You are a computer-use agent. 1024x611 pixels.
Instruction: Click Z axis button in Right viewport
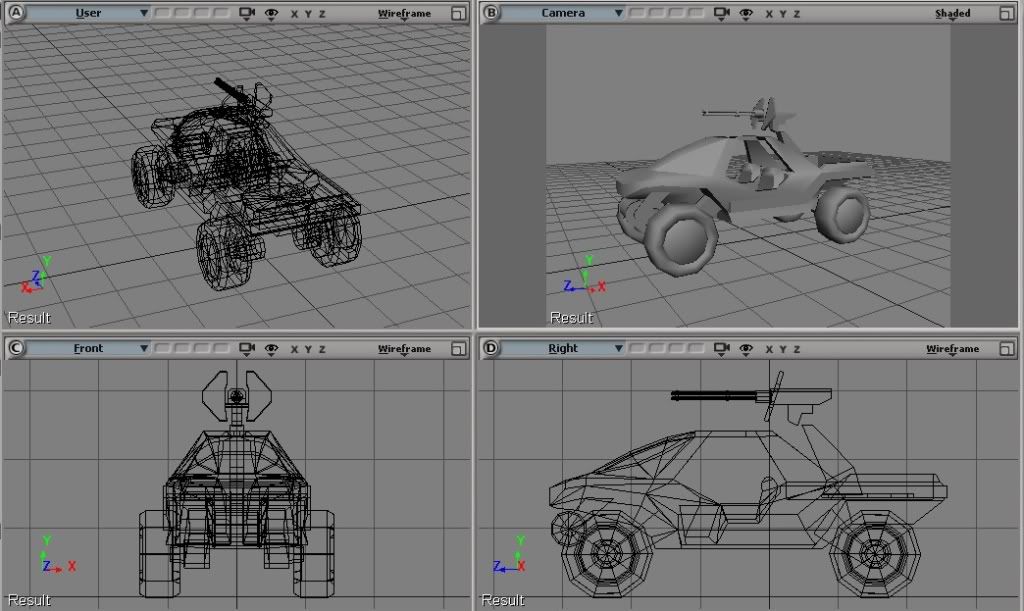[797, 349]
